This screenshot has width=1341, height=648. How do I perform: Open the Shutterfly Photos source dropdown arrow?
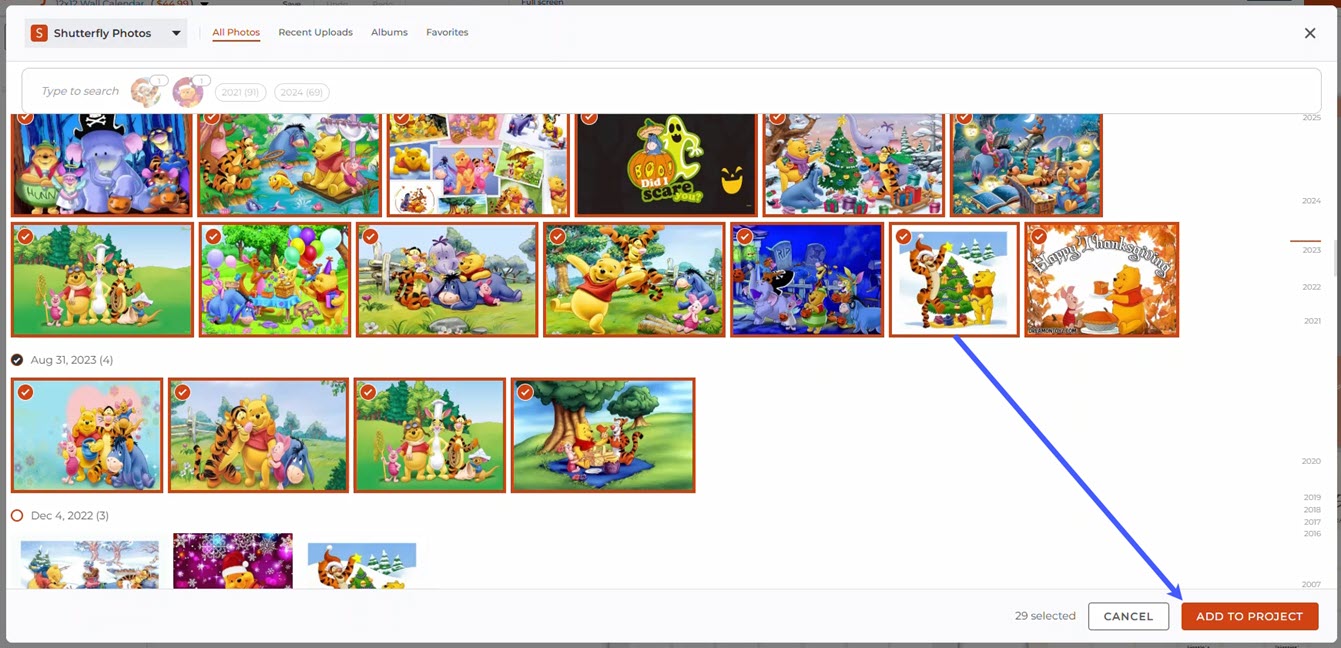click(176, 33)
